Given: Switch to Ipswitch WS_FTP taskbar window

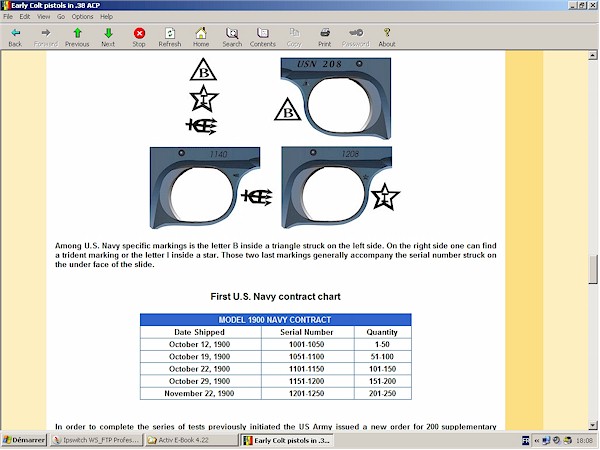Looking at the screenshot, I should click(x=96, y=440).
